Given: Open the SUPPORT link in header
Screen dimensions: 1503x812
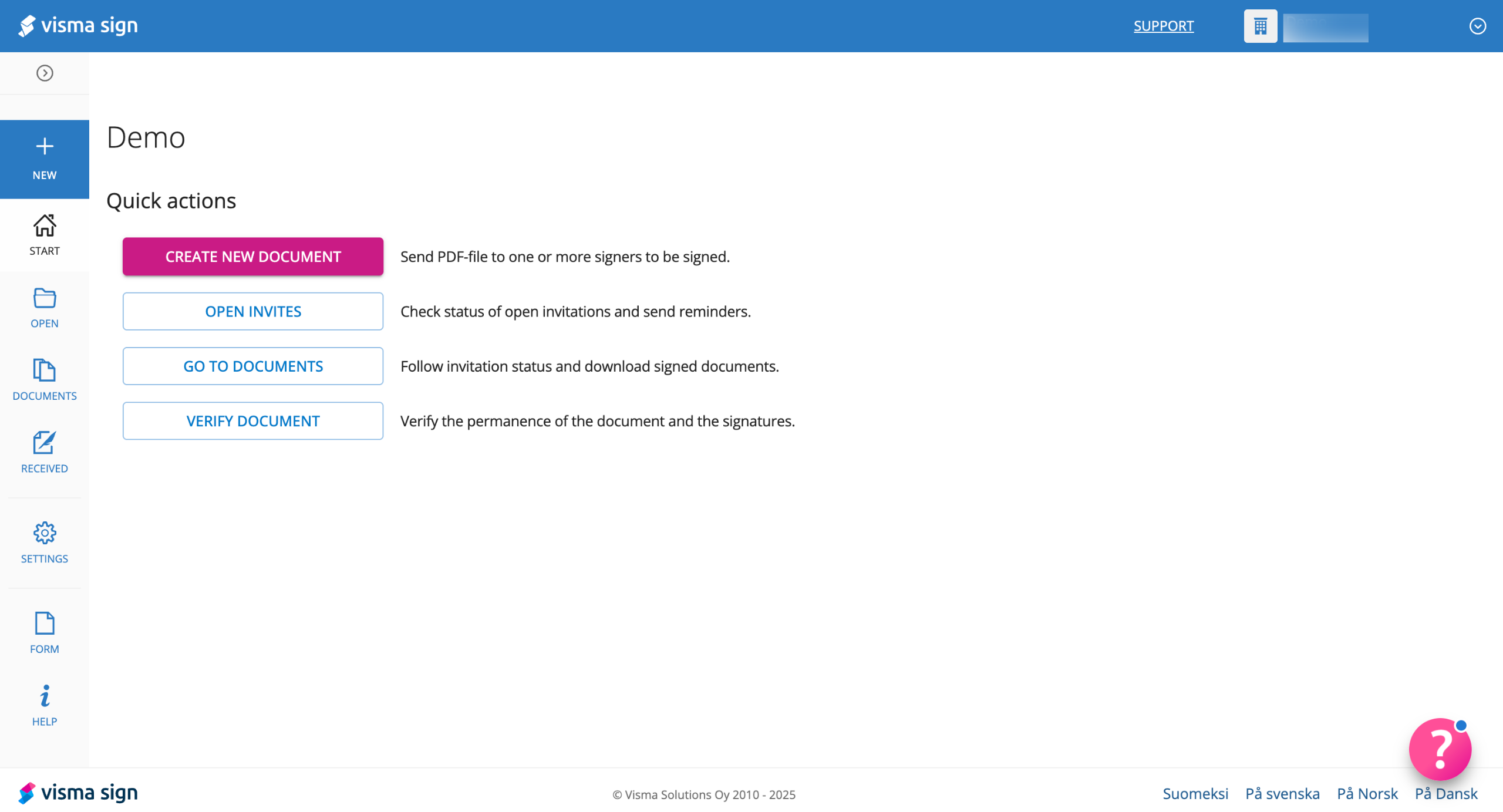Looking at the screenshot, I should [x=1163, y=26].
